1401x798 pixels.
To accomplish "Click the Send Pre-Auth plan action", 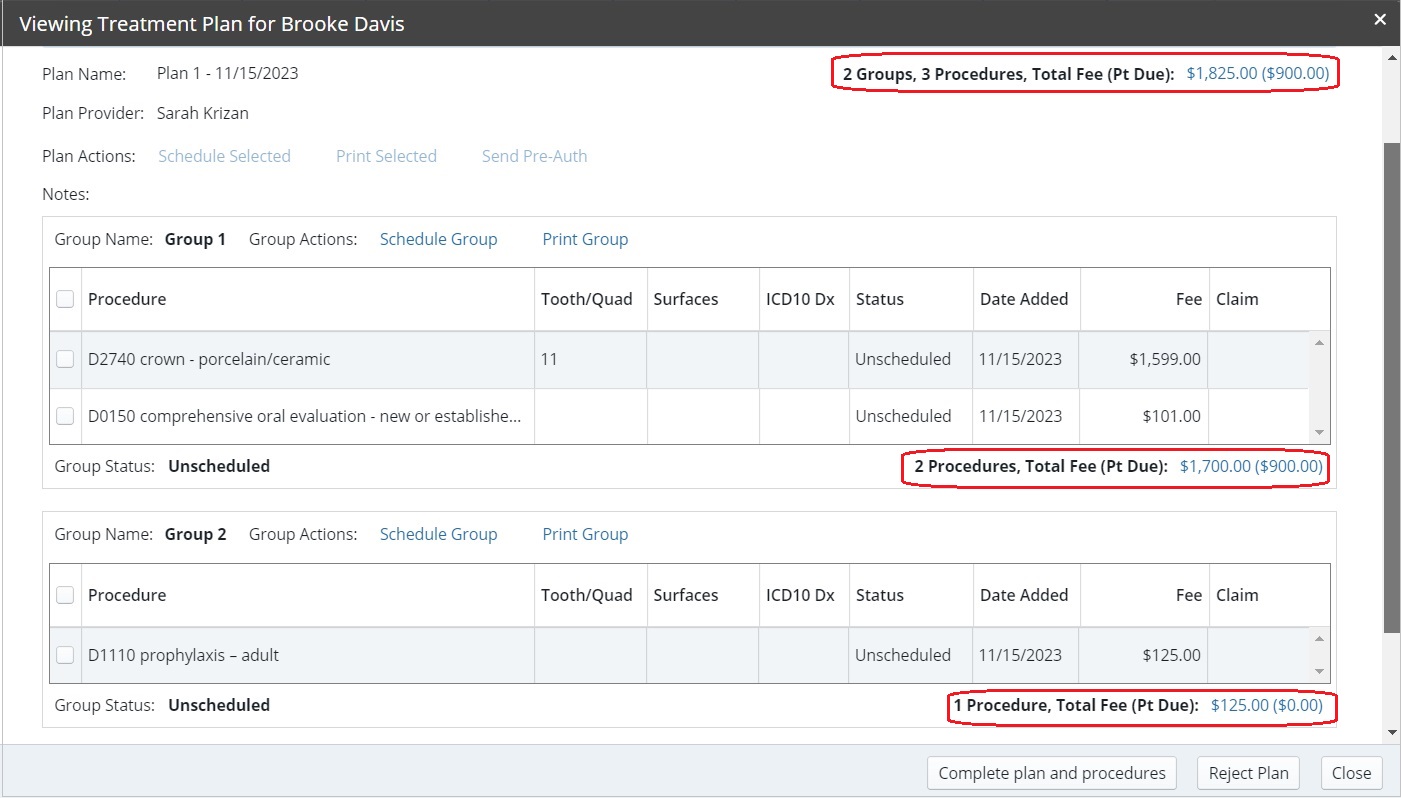I will pyautogui.click(x=534, y=156).
